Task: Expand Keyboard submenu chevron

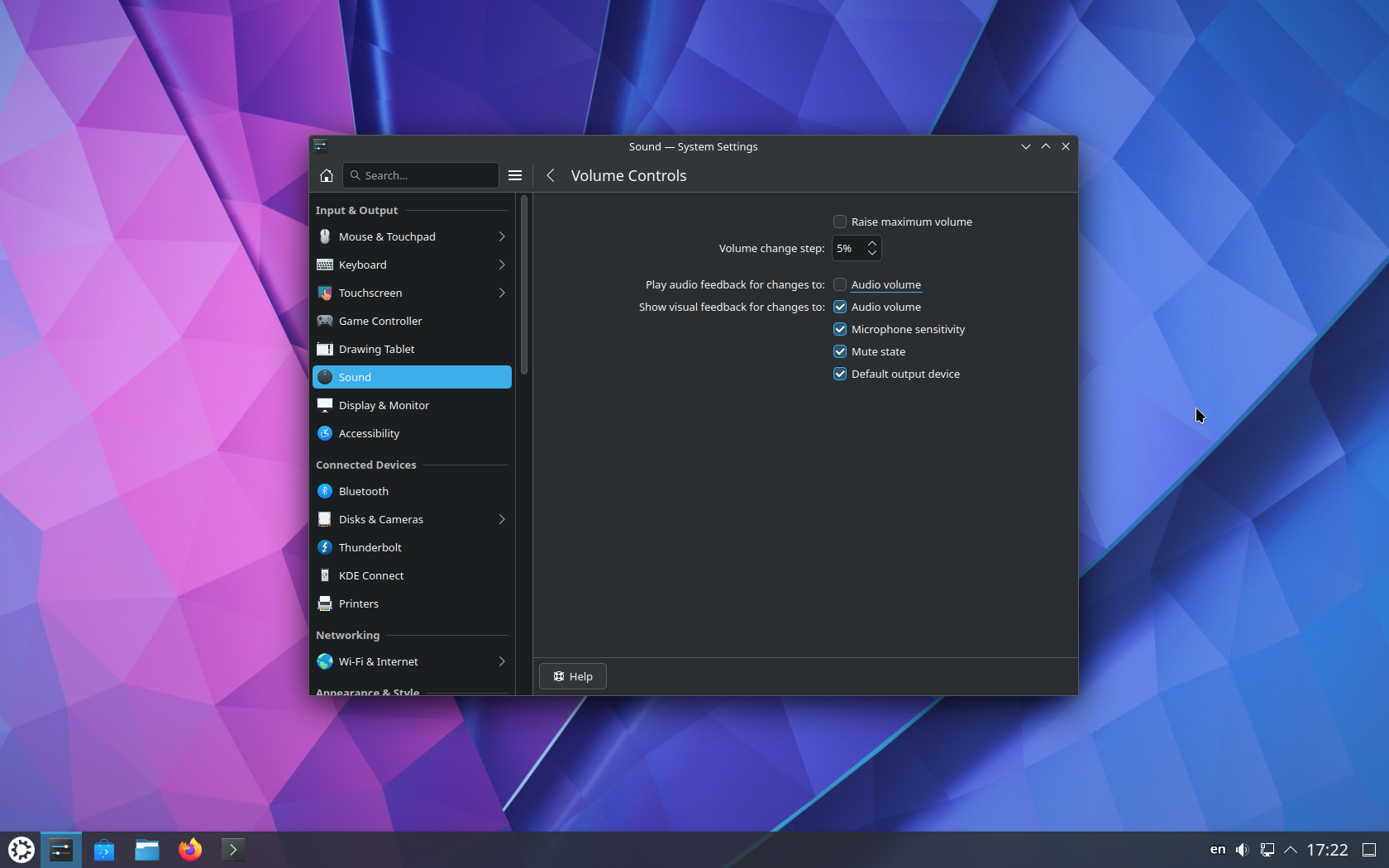Action: [x=502, y=265]
